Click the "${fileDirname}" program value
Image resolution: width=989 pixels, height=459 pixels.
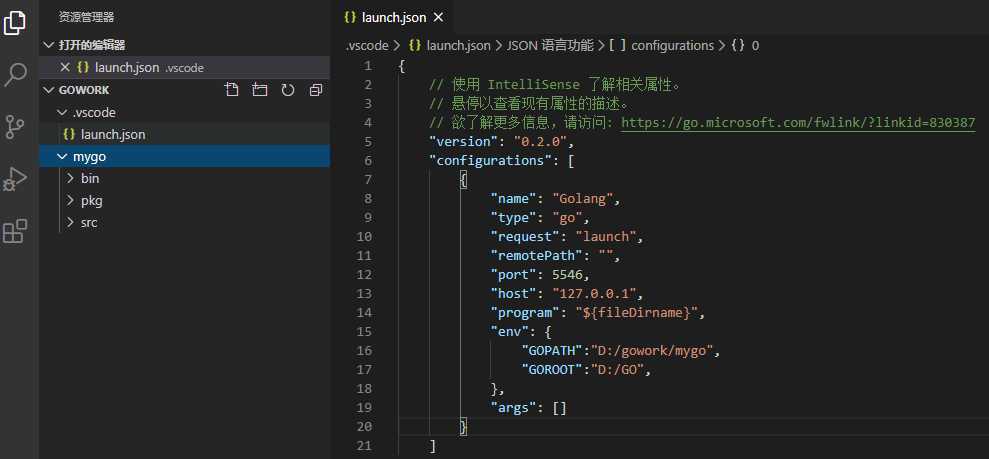tap(637, 313)
